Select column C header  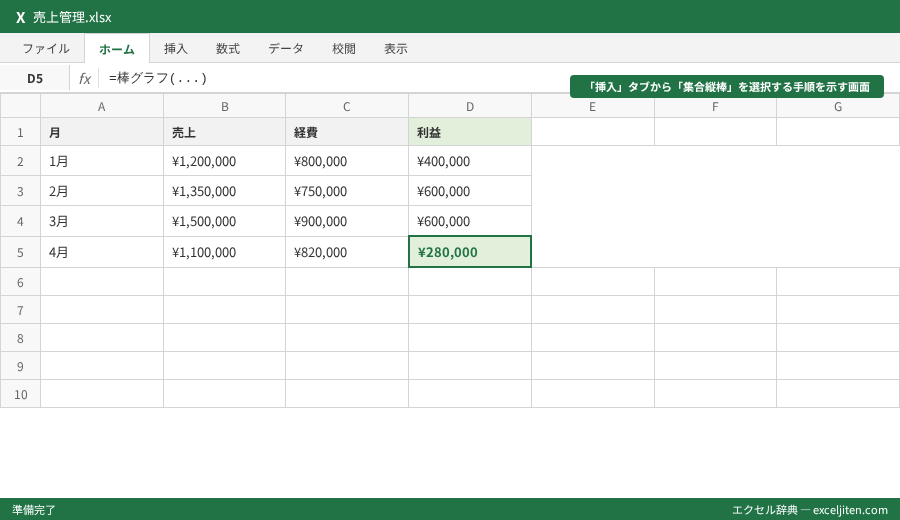pyautogui.click(x=347, y=106)
